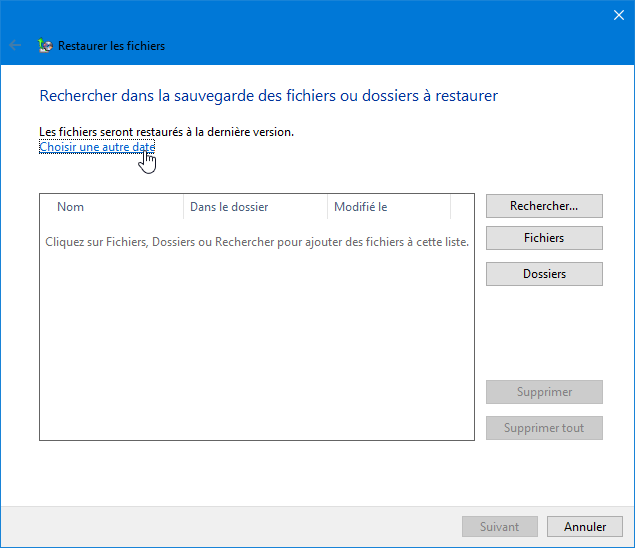The height and width of the screenshot is (548, 635).
Task: Click the Supprimer button
Action: point(544,392)
